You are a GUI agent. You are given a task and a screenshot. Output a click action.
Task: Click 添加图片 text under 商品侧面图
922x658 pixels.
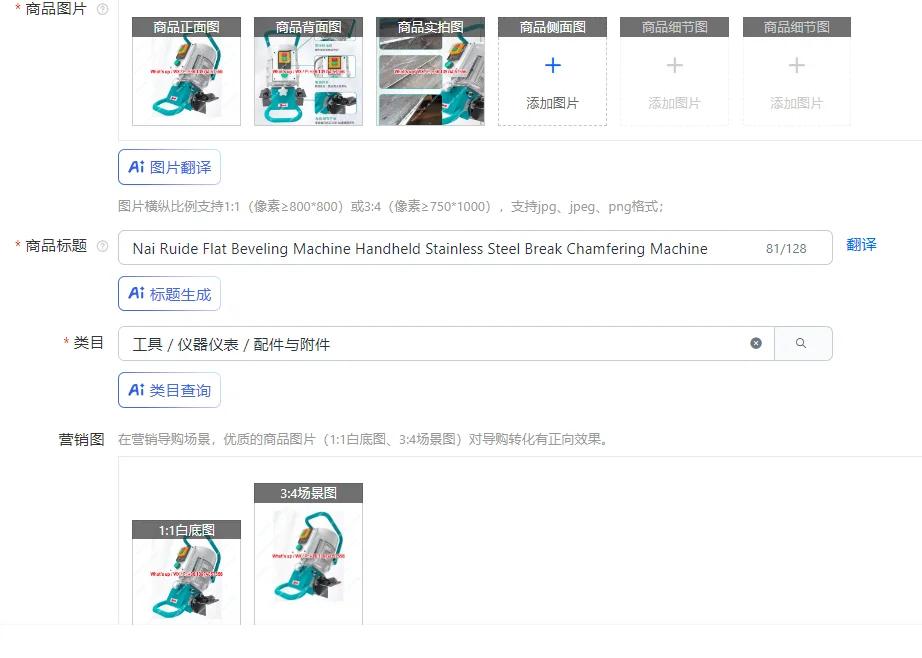click(552, 103)
